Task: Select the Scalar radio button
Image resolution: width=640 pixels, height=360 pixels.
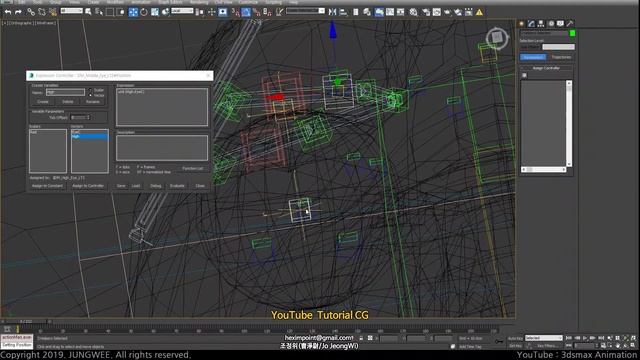Action: point(90,90)
